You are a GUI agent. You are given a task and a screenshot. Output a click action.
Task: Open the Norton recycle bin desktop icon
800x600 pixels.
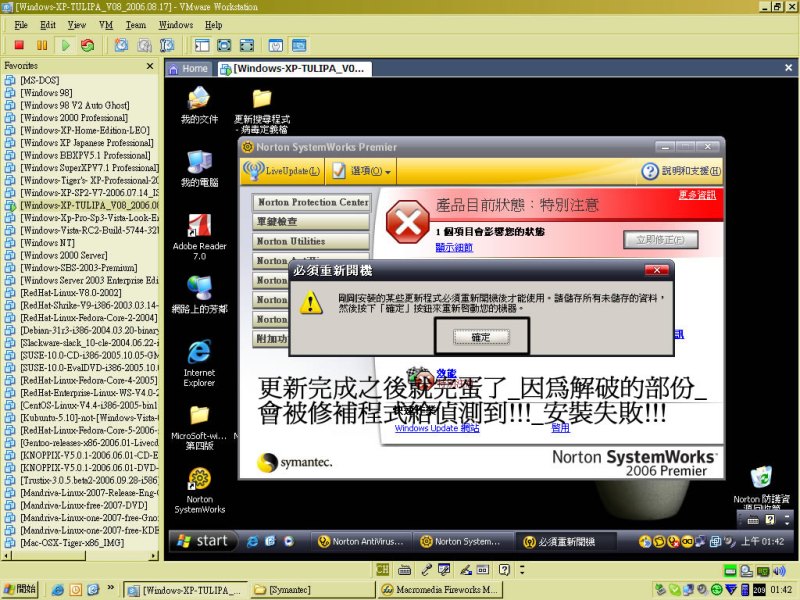[x=761, y=488]
